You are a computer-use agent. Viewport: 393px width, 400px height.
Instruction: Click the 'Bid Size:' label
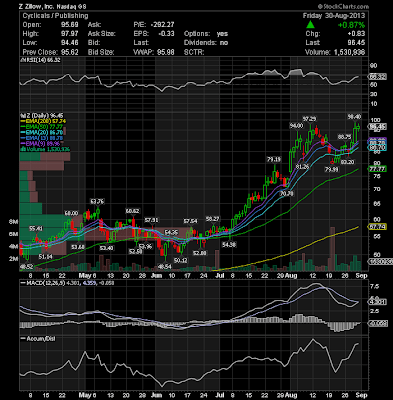coord(101,52)
